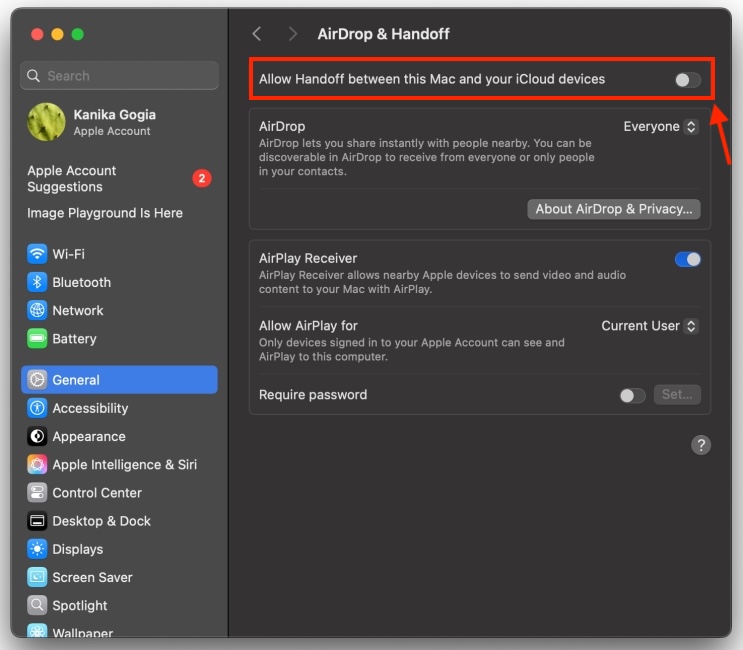This screenshot has height=650, width=743.
Task: Select Appearance label in sidebar
Action: coord(89,437)
